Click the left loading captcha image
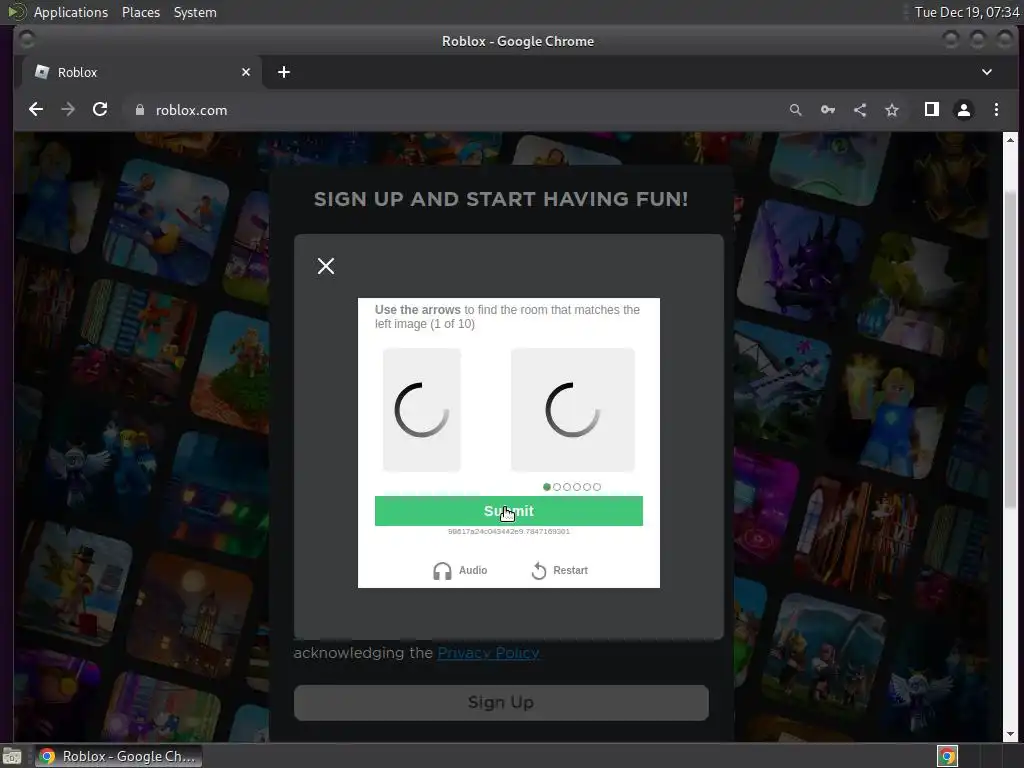The image size is (1024, 768). point(422,410)
